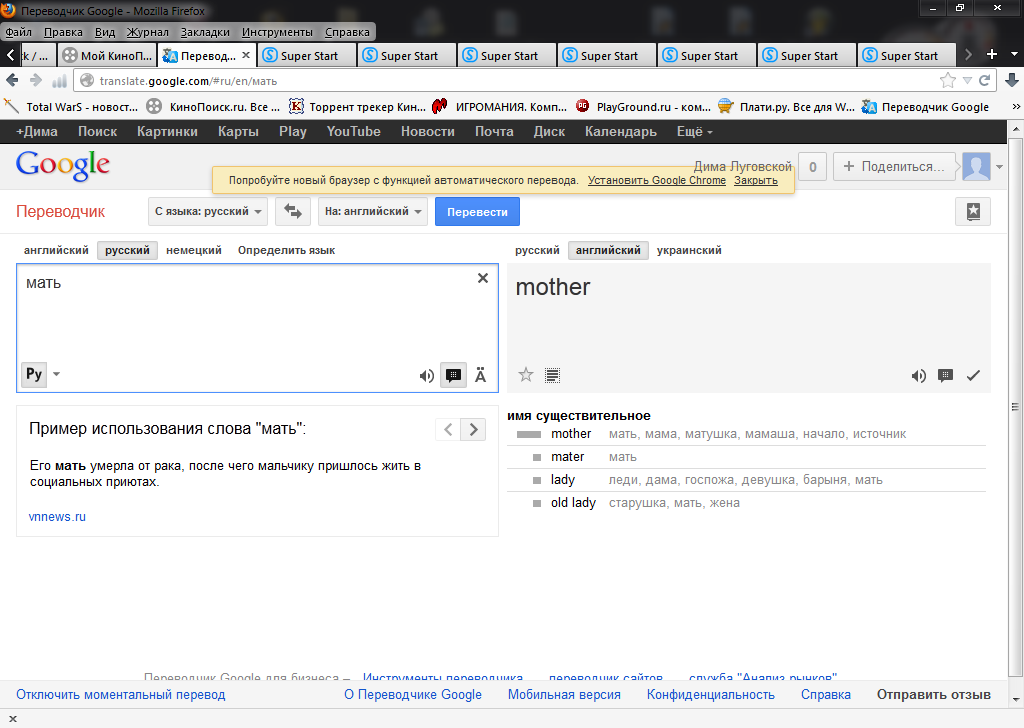Viewport: 1024px width, 728px height.
Task: Open Почта in Google bar
Action: (x=494, y=131)
